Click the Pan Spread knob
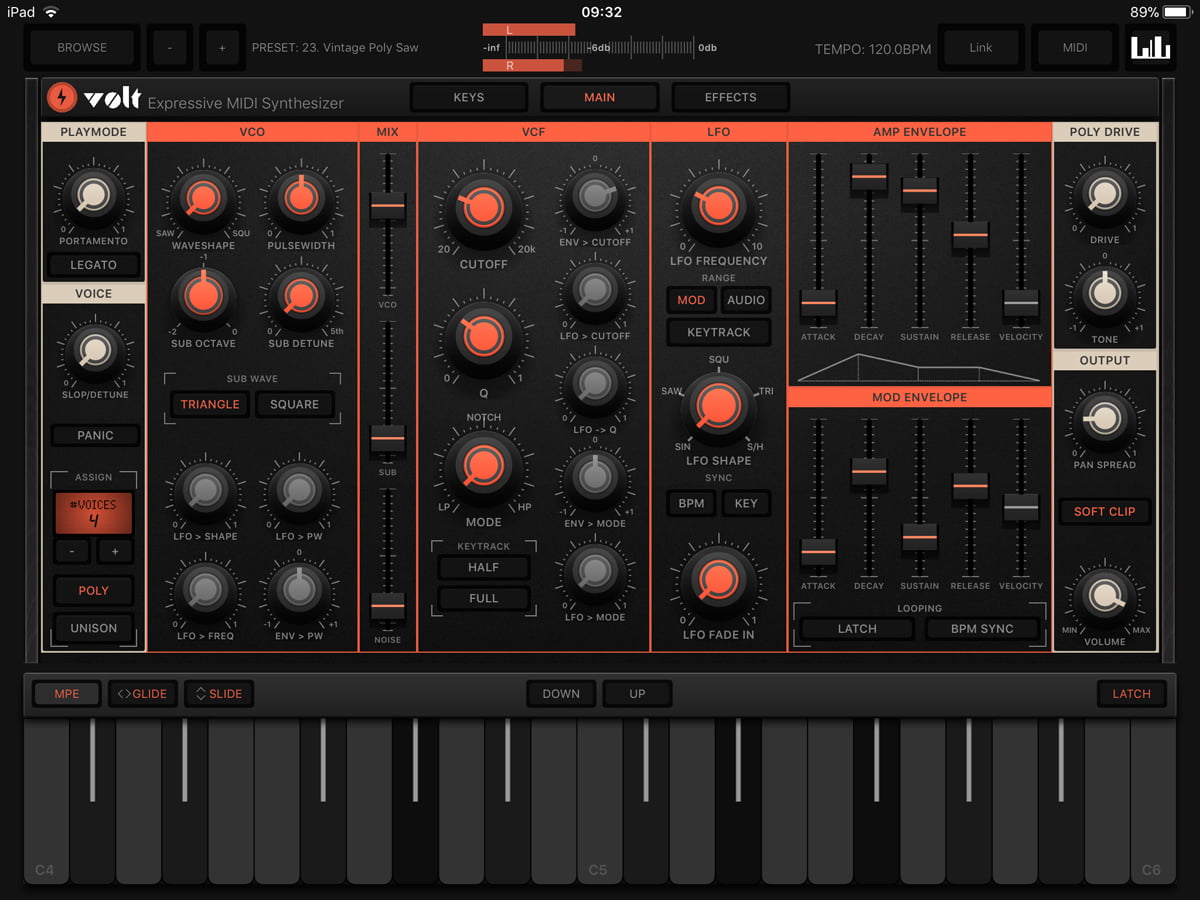1200x900 pixels. (1105, 419)
